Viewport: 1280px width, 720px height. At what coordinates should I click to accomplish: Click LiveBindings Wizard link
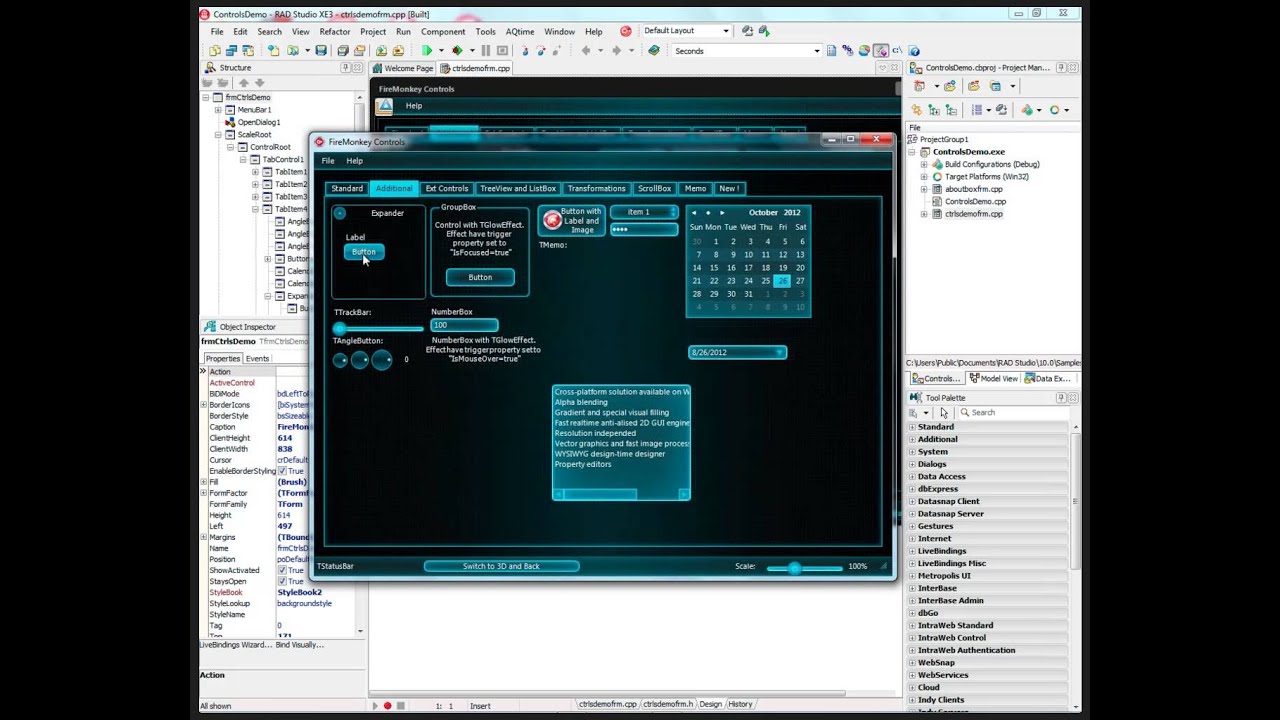(x=235, y=645)
